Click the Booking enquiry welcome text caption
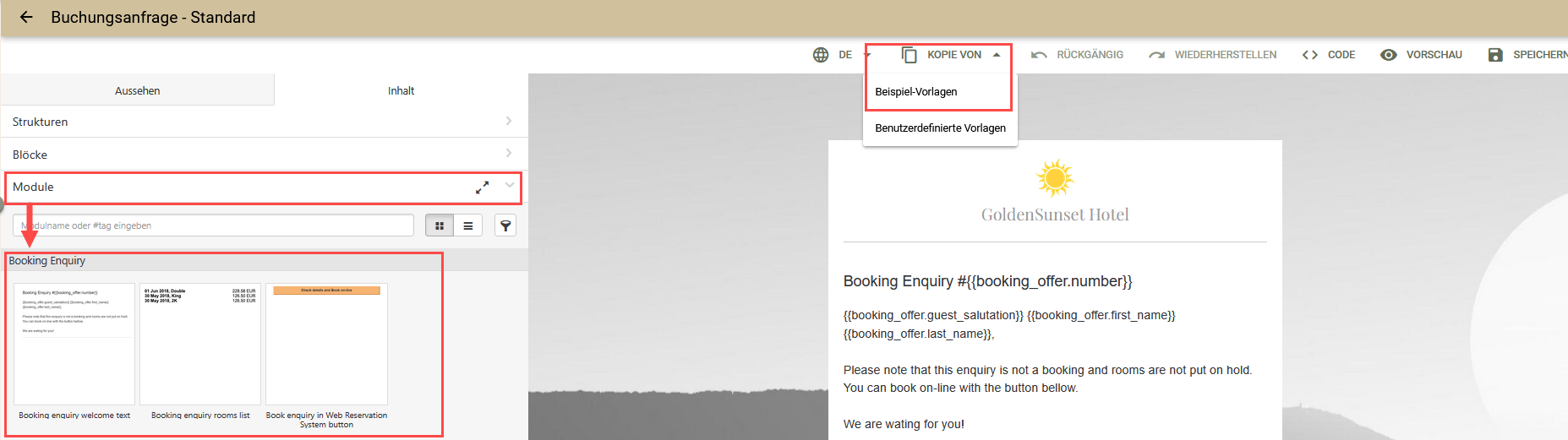 pos(74,416)
